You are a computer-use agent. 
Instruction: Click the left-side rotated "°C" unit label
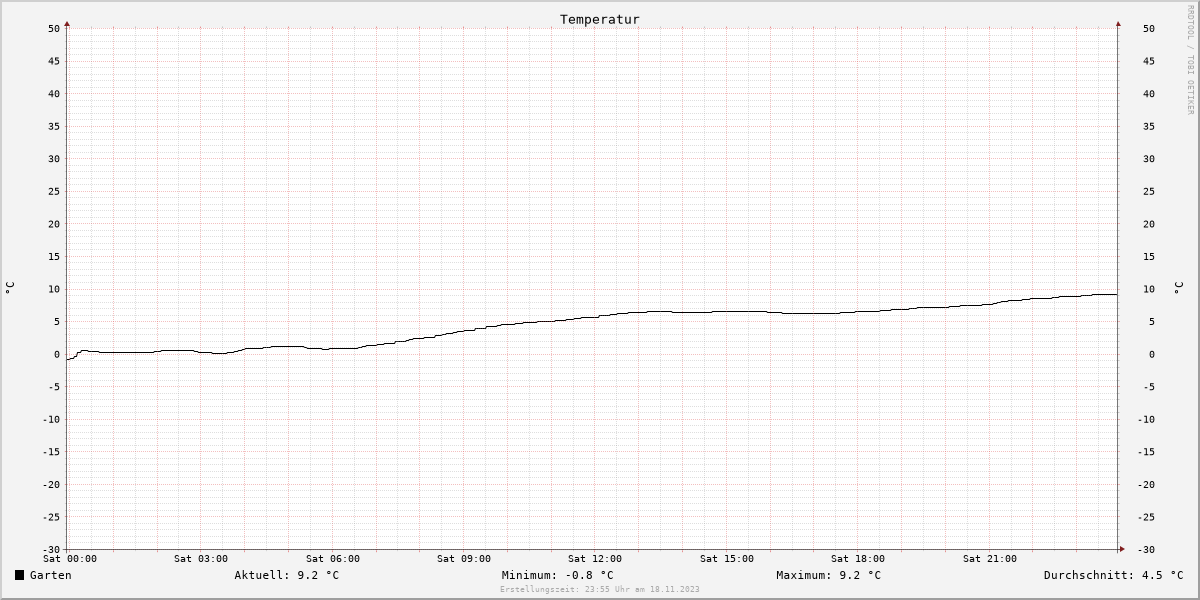coord(10,288)
